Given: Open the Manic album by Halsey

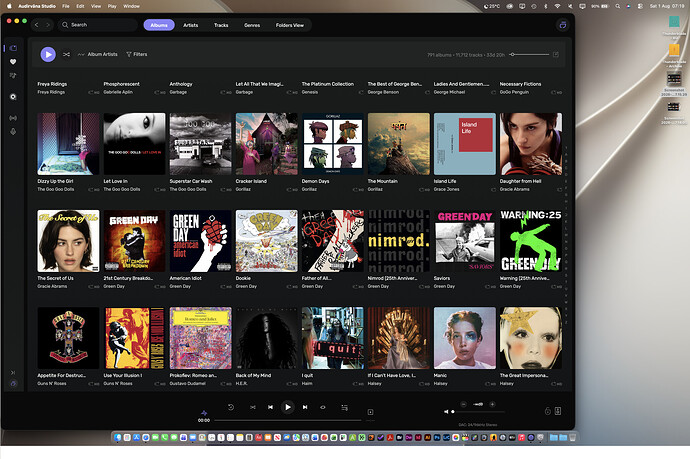Looking at the screenshot, I should pyautogui.click(x=465, y=338).
